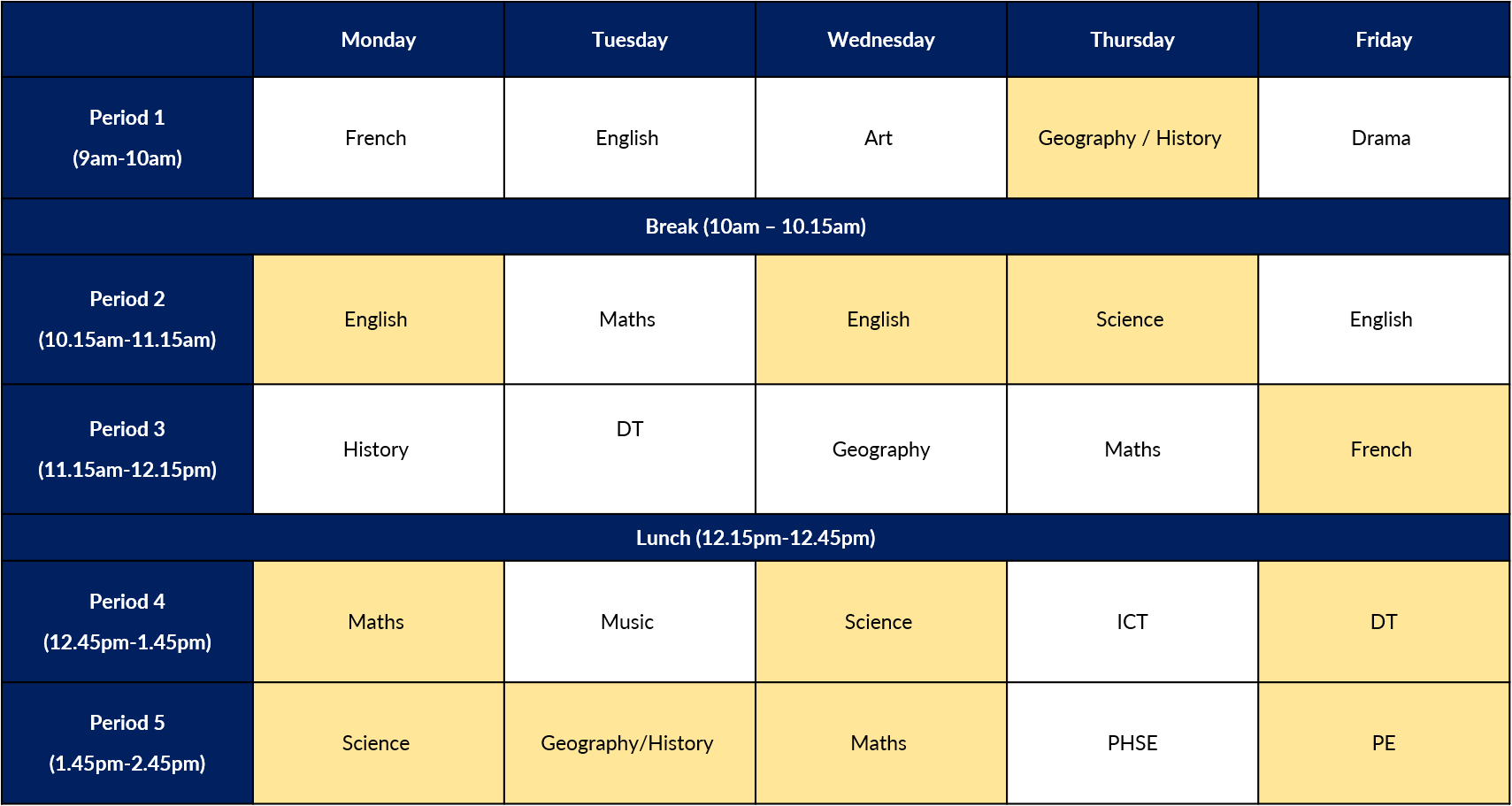Click the PE cell on Friday

1384,743
